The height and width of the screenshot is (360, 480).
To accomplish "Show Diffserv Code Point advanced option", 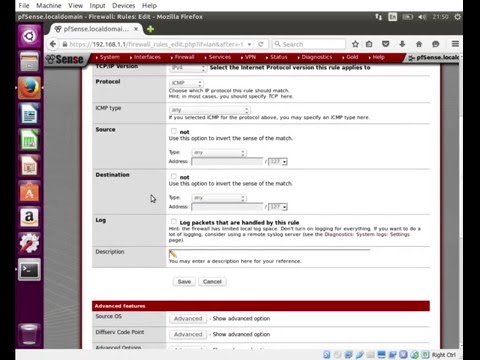I will 188,334.
